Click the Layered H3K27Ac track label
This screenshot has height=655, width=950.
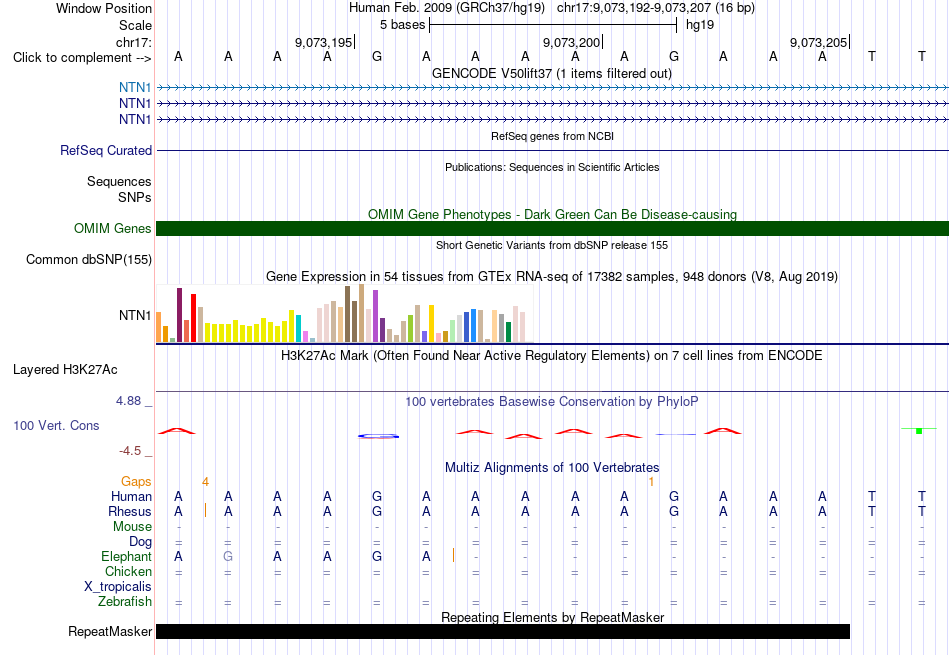(x=65, y=370)
